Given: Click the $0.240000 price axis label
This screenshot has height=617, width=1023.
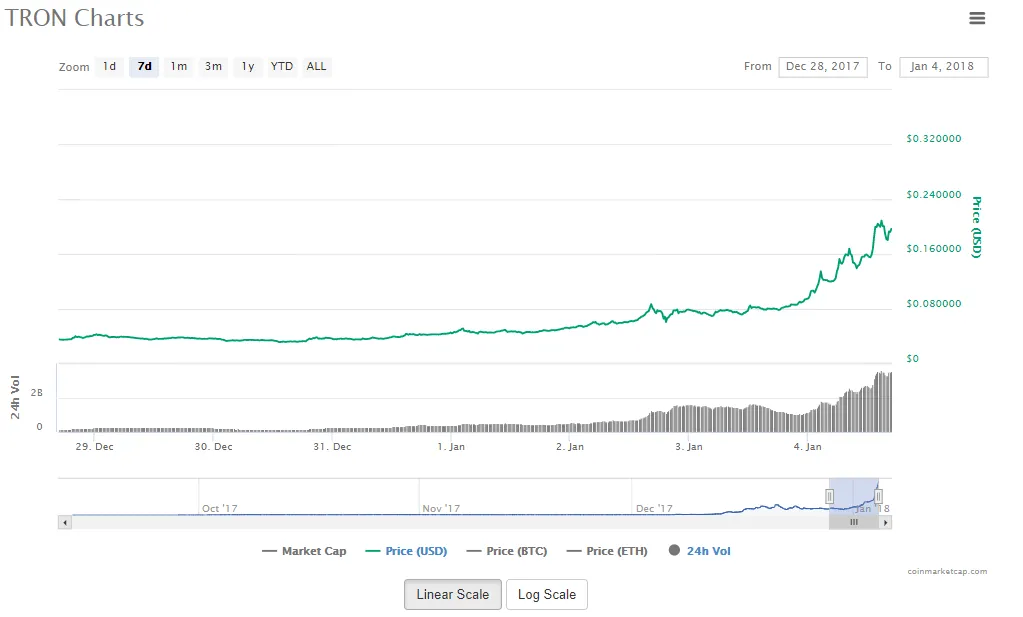Looking at the screenshot, I should click(934, 194).
